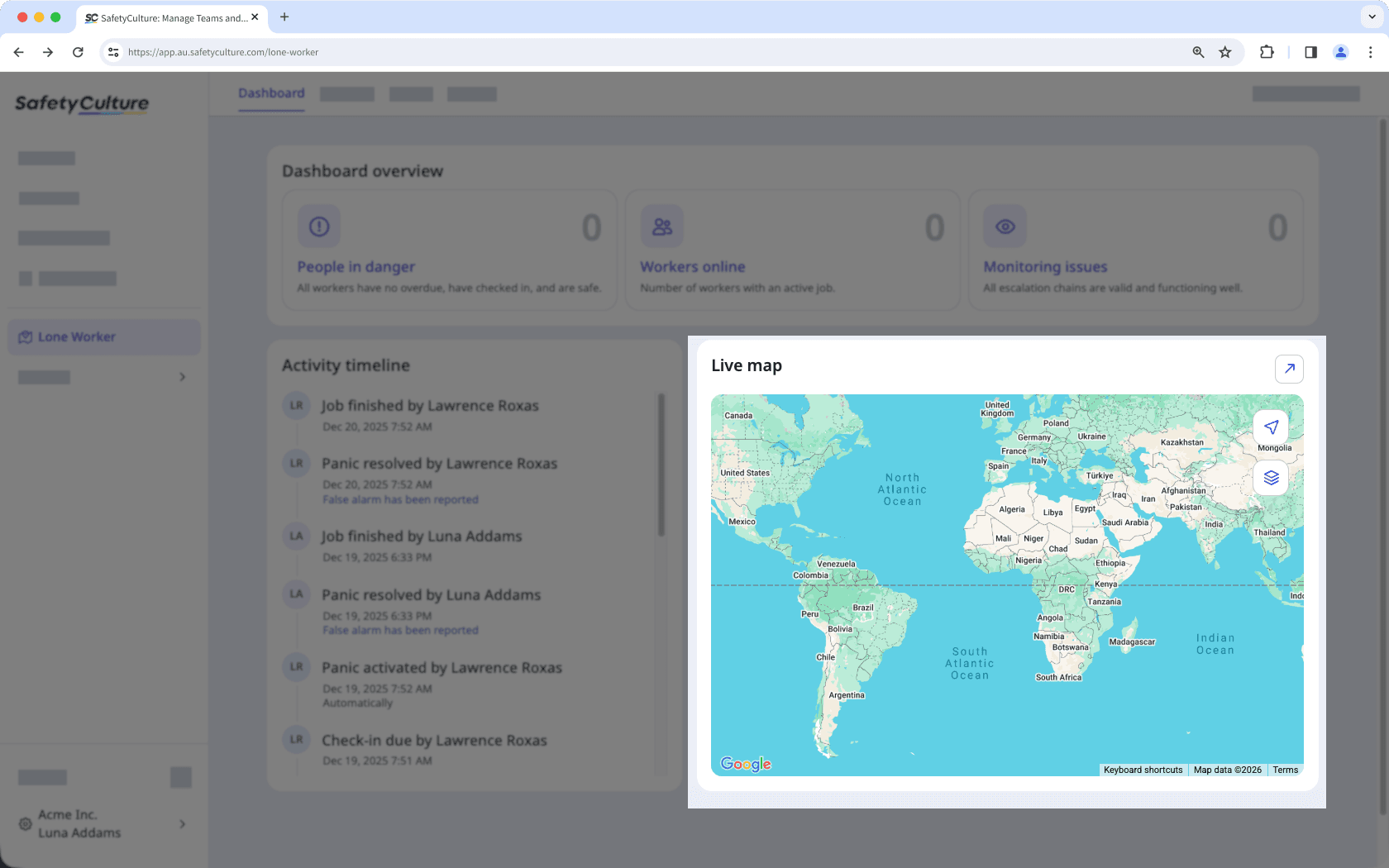Viewport: 1389px width, 868px height.
Task: Bookmark this page with the star
Action: (1225, 52)
